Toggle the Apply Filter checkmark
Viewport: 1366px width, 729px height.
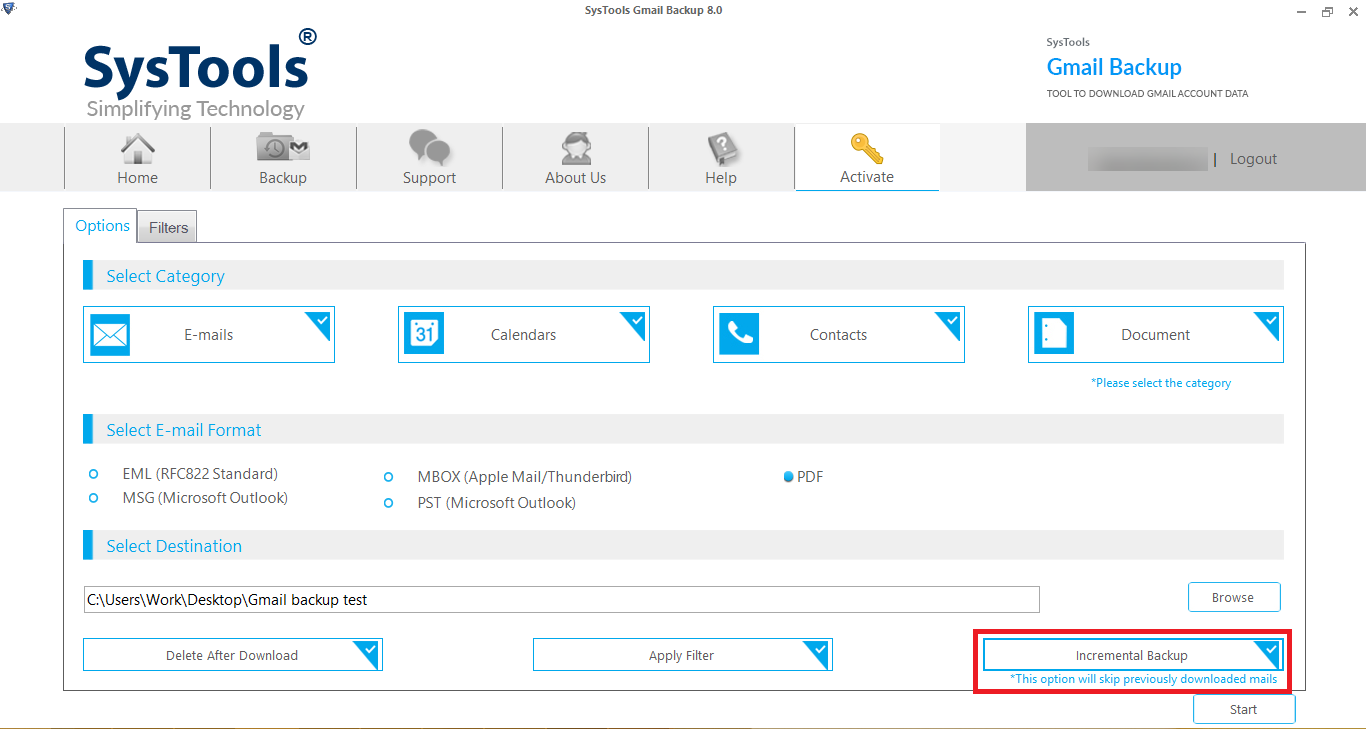click(818, 653)
